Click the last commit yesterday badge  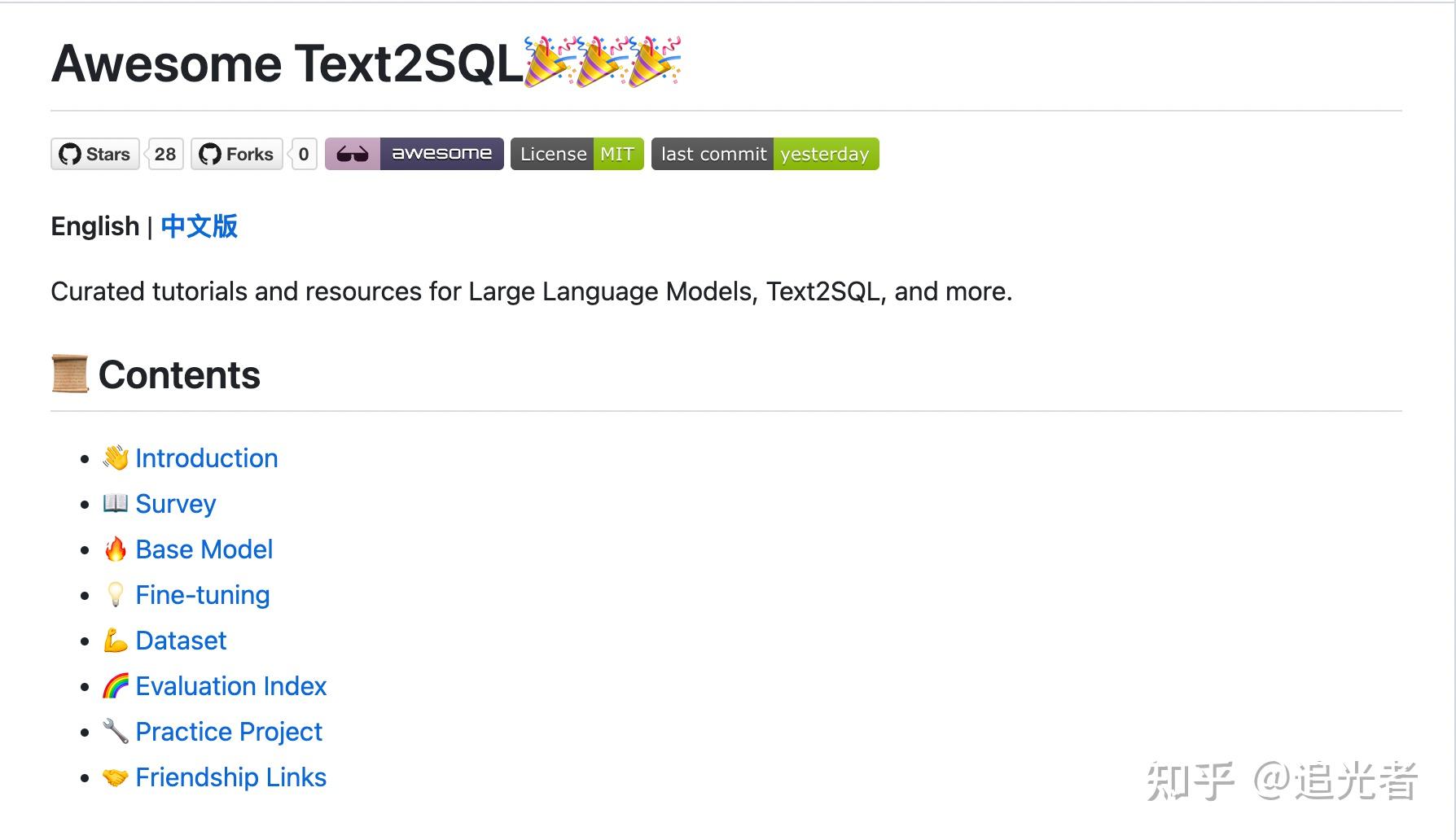(764, 153)
